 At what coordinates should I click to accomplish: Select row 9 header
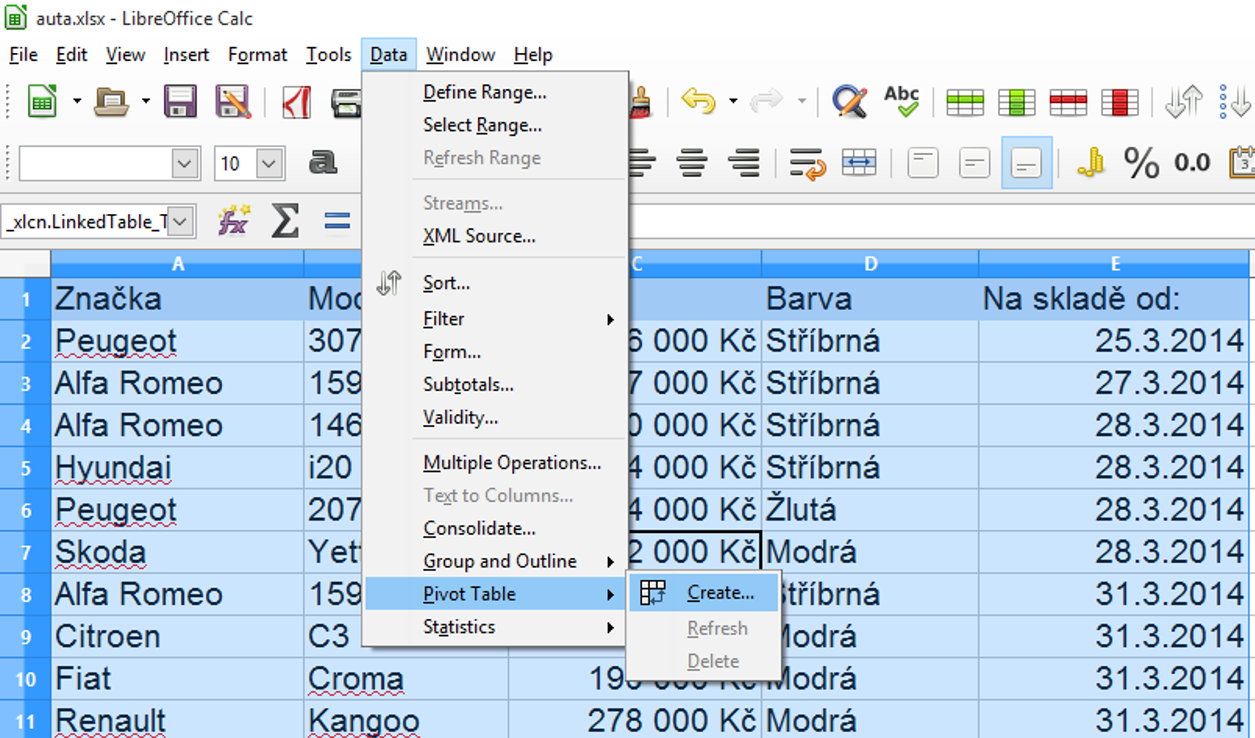tap(26, 637)
